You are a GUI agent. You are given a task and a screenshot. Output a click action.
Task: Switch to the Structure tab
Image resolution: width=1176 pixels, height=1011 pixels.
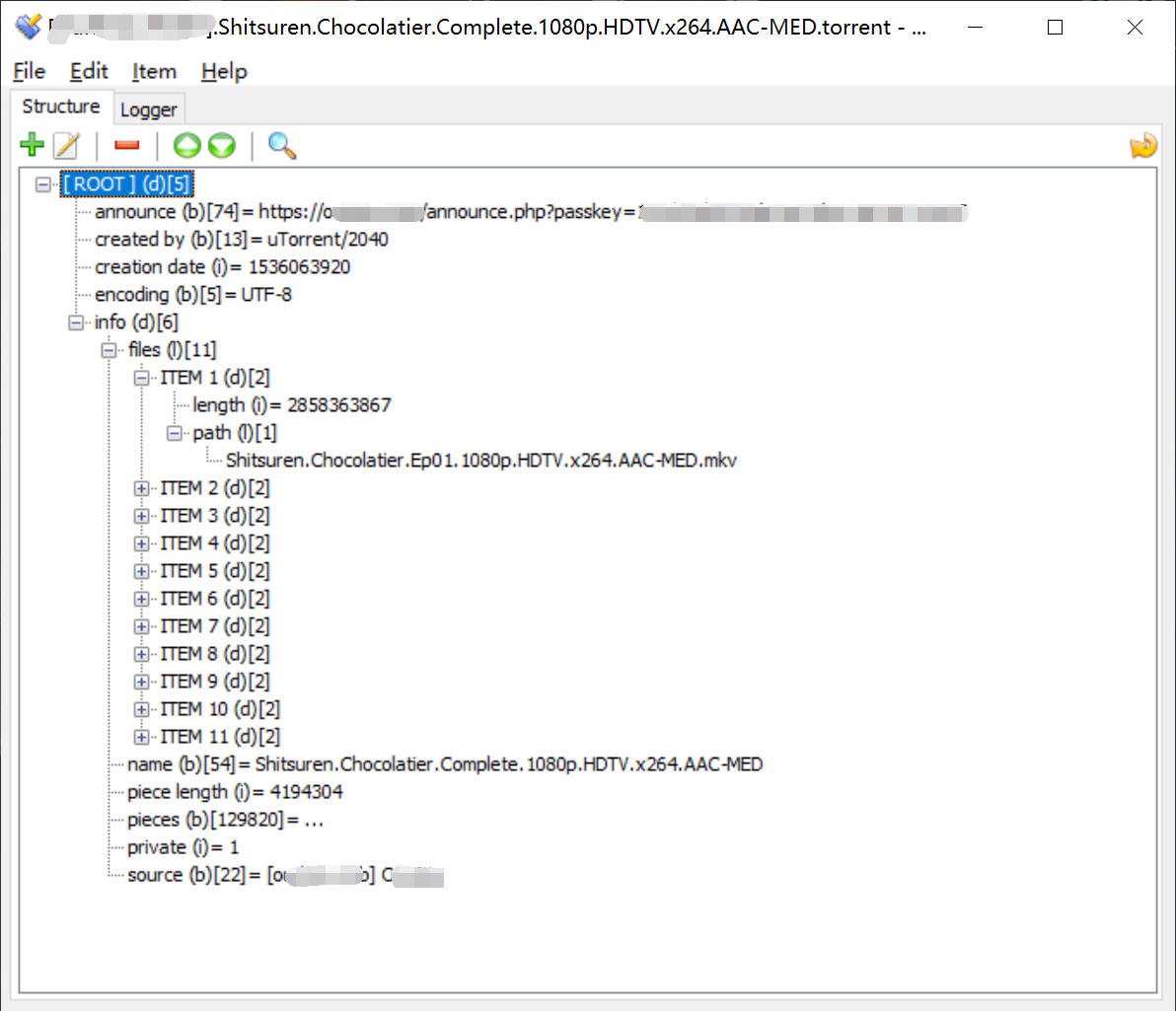tap(61, 107)
